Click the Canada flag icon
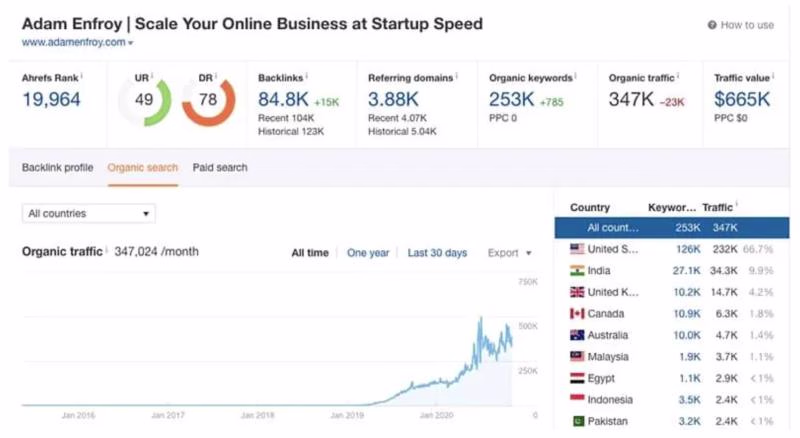 (577, 314)
